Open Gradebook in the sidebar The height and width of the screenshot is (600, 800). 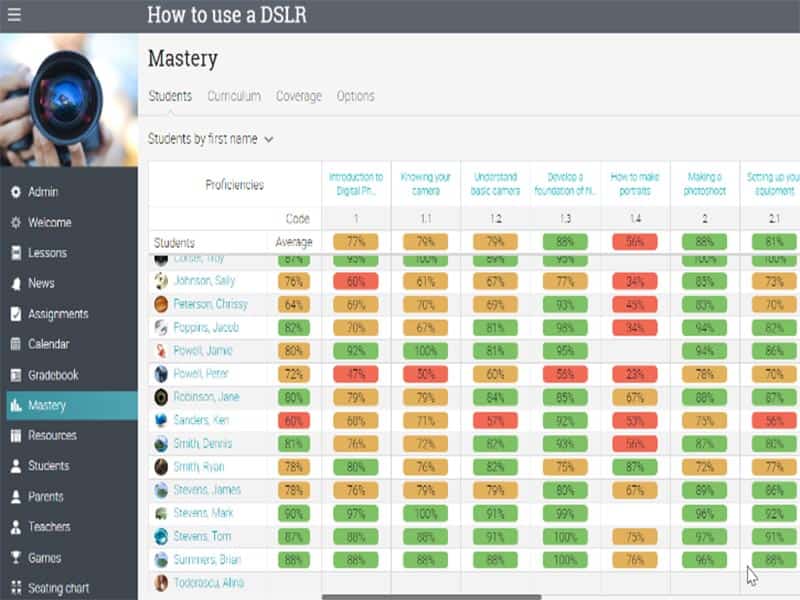tap(71, 375)
